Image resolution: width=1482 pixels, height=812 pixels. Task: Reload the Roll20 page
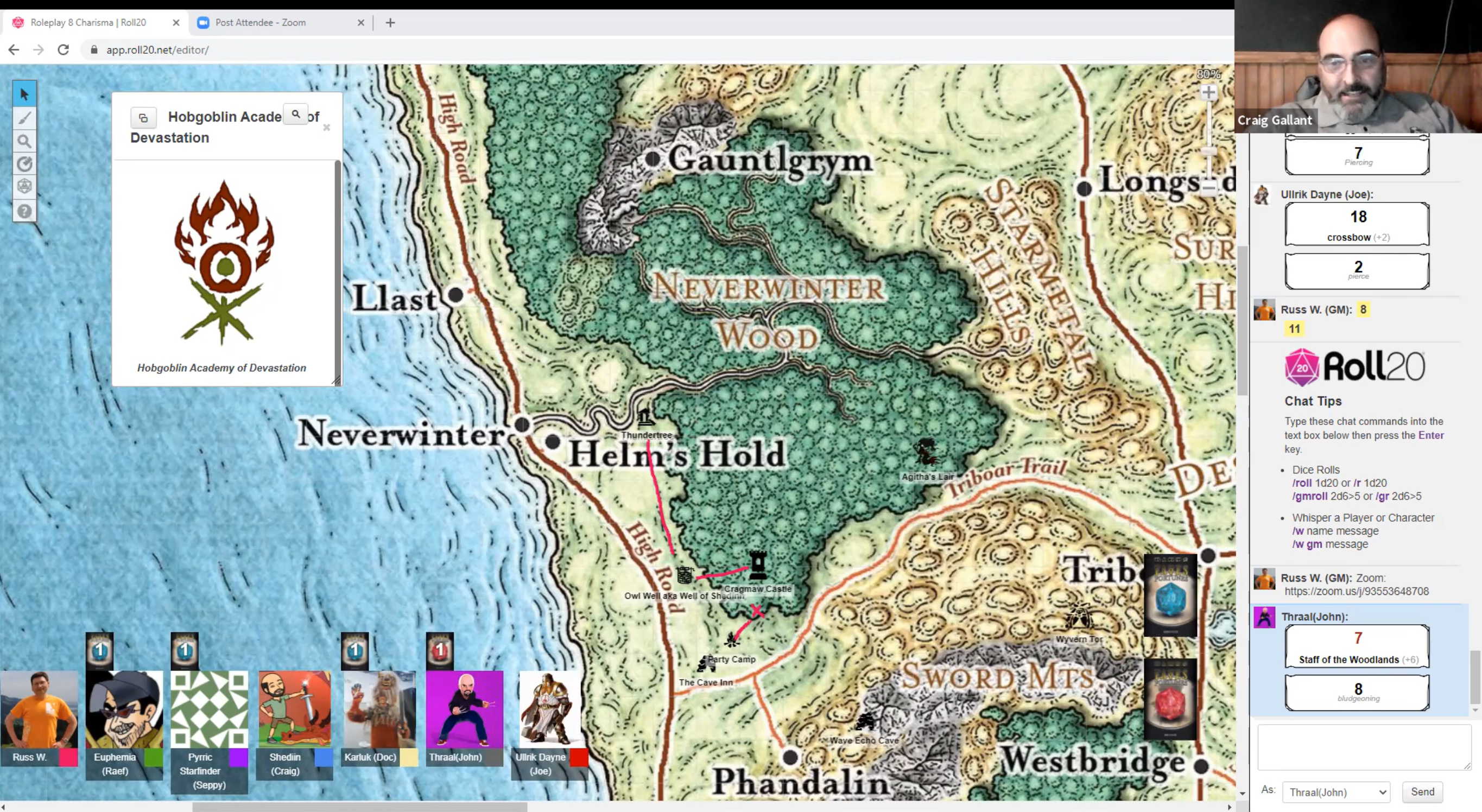(64, 49)
